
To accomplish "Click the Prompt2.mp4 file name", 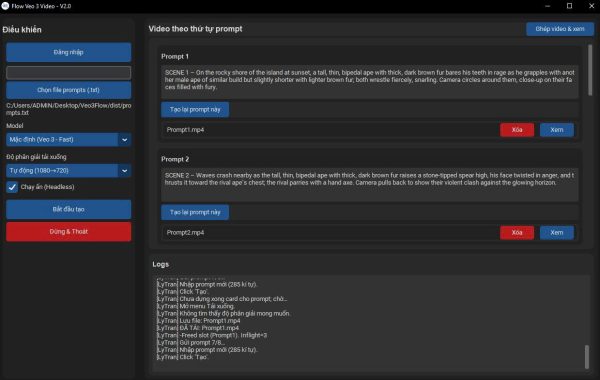I will (x=185, y=232).
